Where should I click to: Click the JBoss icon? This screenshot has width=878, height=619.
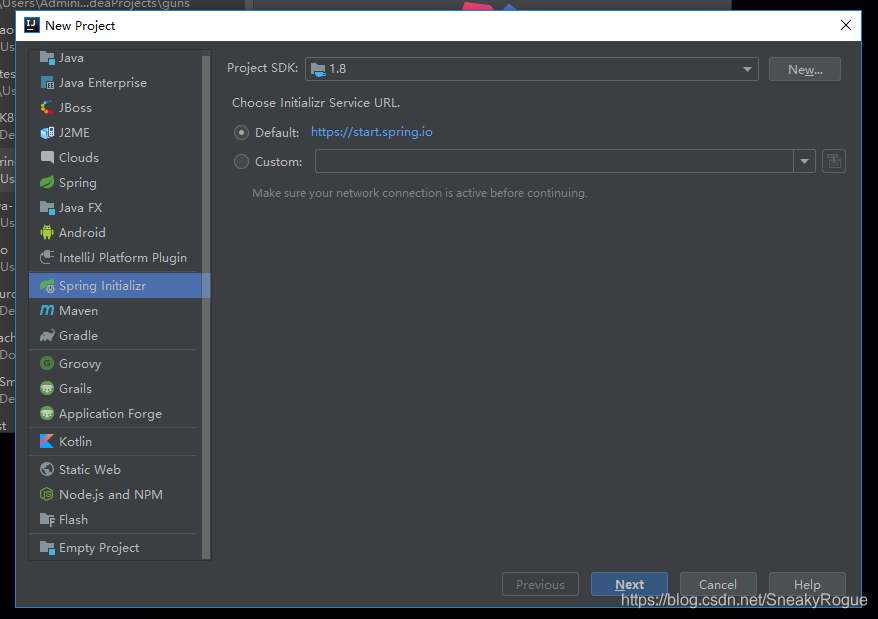pyautogui.click(x=47, y=108)
